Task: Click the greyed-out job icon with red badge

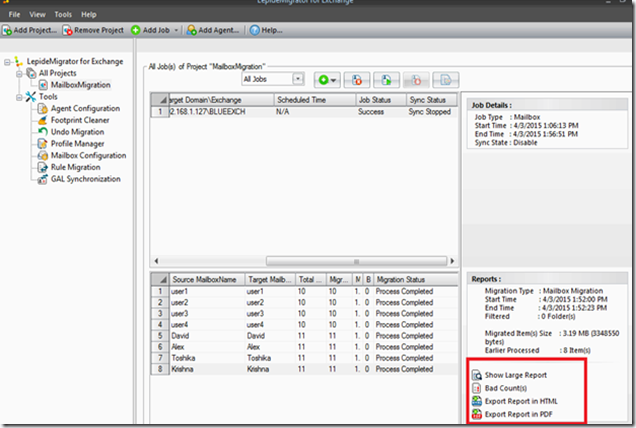Action: tap(416, 80)
